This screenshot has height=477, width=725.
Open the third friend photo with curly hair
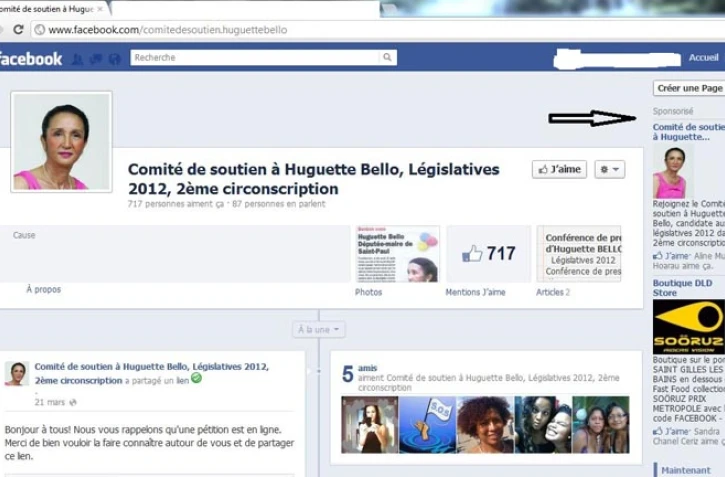coord(485,425)
